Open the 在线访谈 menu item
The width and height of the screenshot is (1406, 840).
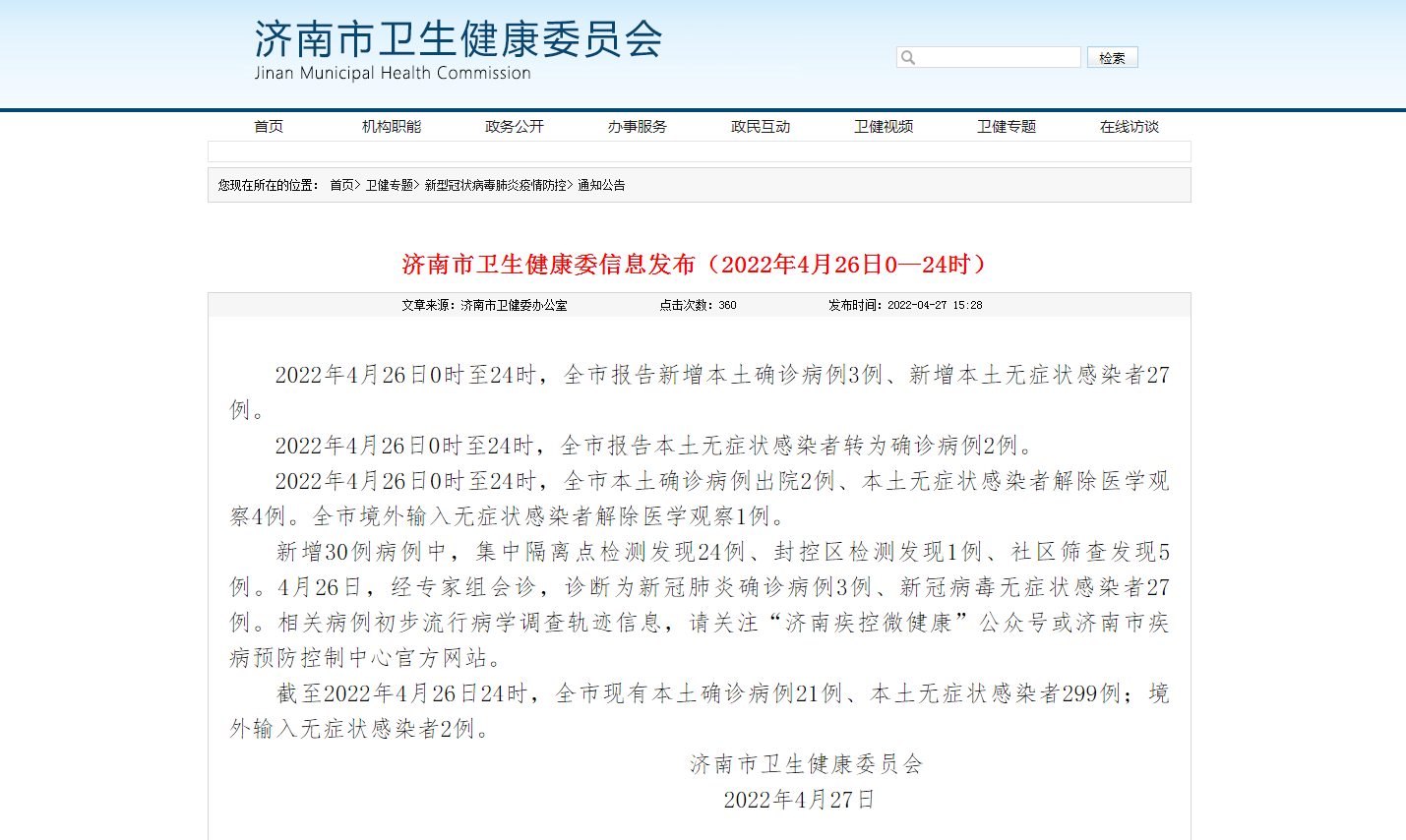[1130, 126]
